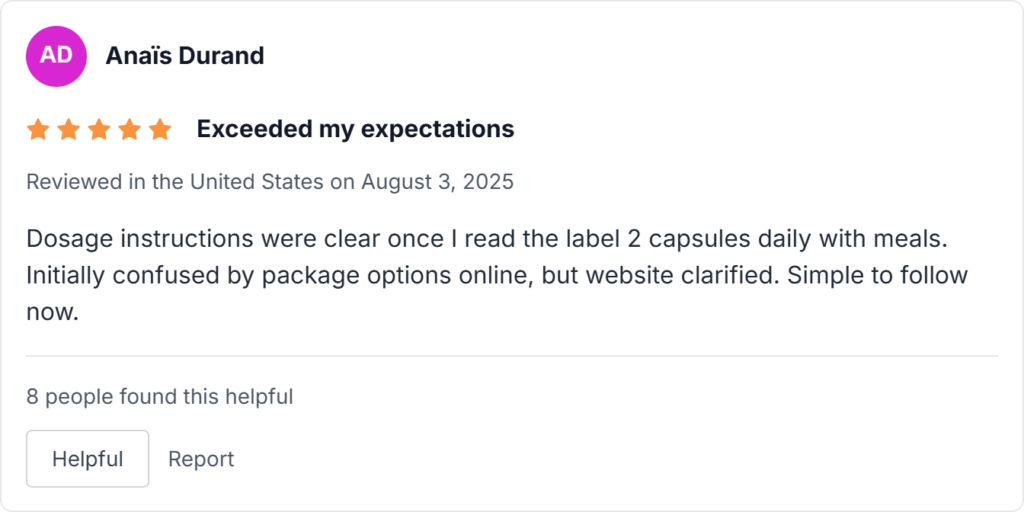The image size is (1024, 512).
Task: Open the "Exceeded my expectations" review title
Action: [355, 129]
